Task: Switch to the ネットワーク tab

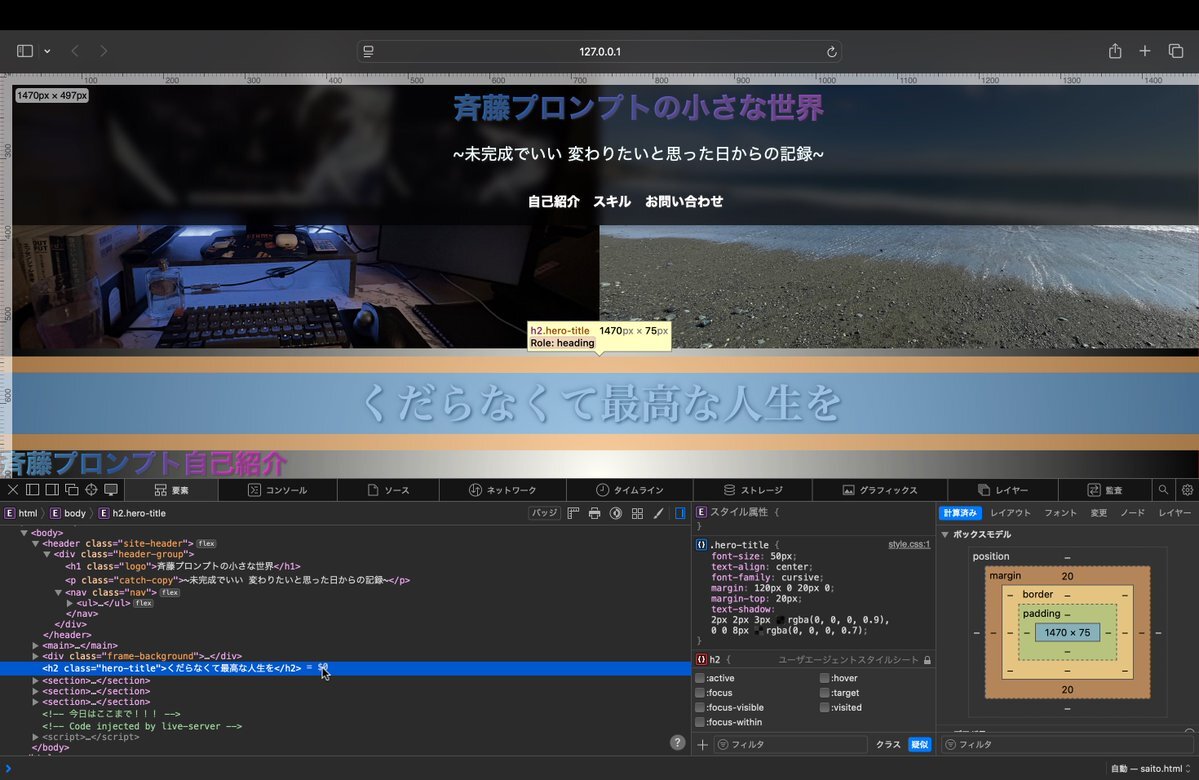Action: coord(503,490)
